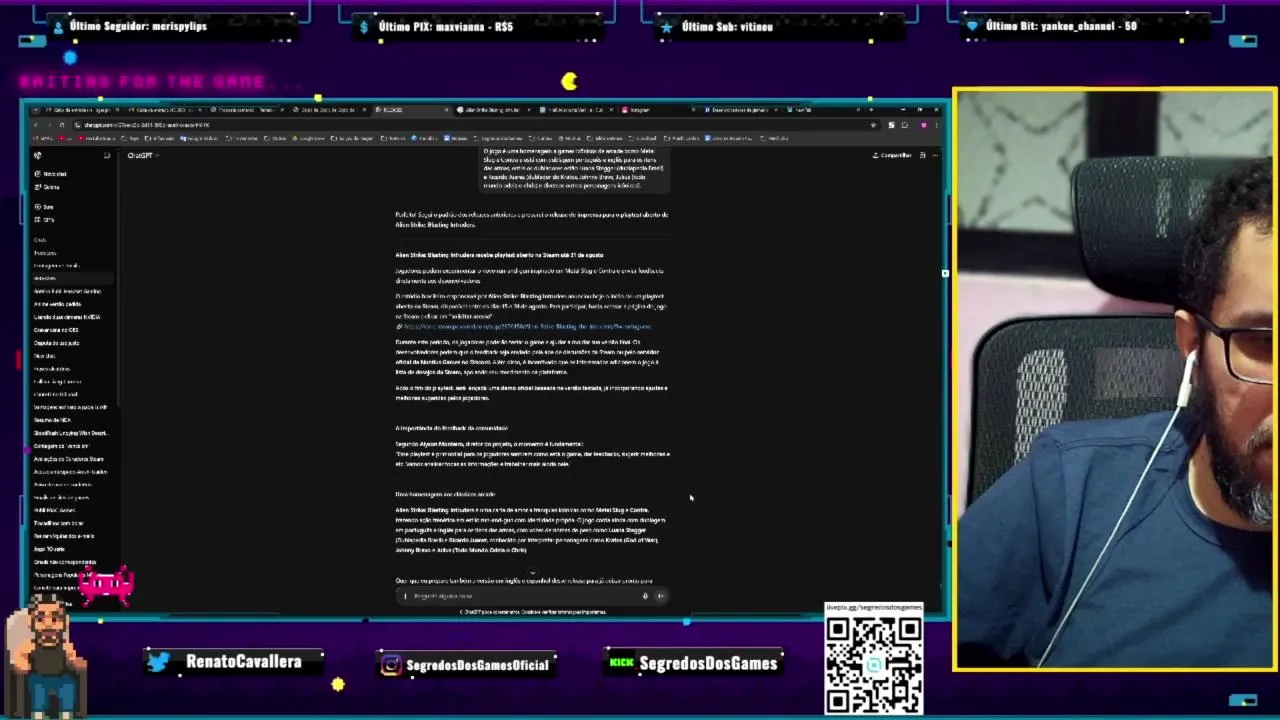
Task: Open GPTs in the sidebar
Action: pyautogui.click(x=46, y=220)
